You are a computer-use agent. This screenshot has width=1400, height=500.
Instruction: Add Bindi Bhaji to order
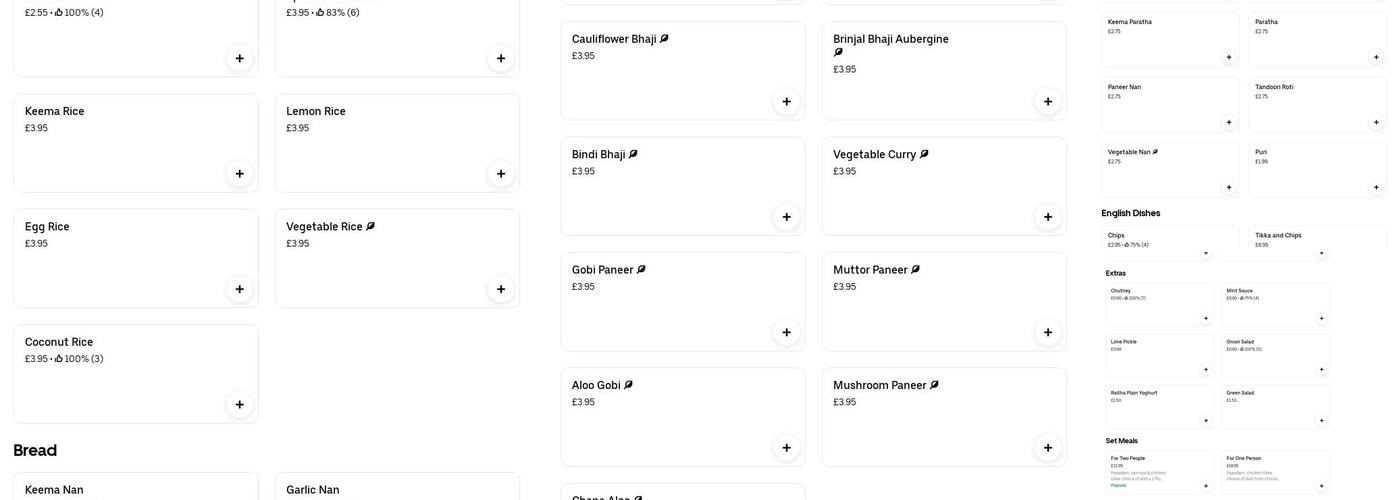point(786,217)
